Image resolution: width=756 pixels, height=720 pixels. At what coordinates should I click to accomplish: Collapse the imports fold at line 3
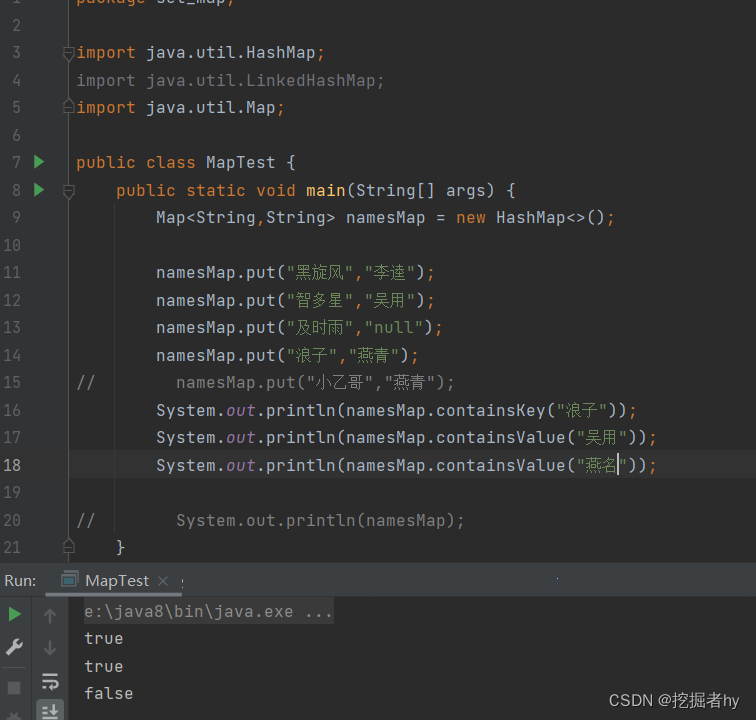(68, 53)
